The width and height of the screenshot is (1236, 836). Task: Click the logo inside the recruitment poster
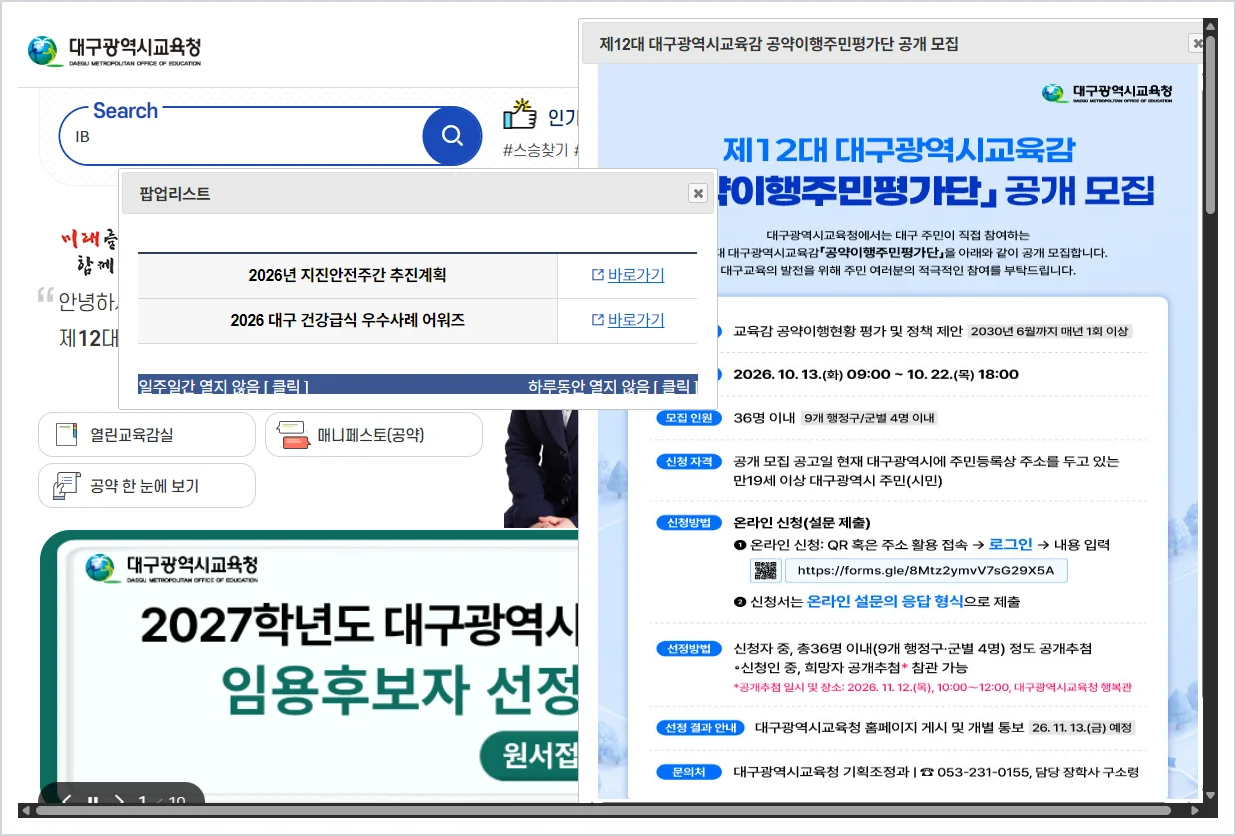pyautogui.click(x=1107, y=93)
